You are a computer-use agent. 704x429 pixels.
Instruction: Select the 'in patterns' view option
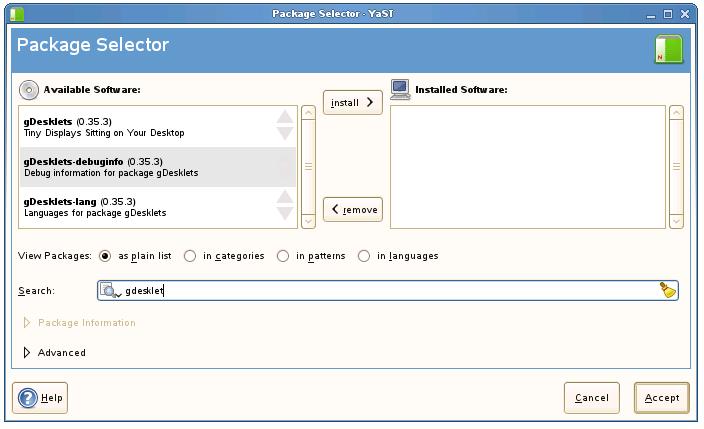[x=283, y=256]
